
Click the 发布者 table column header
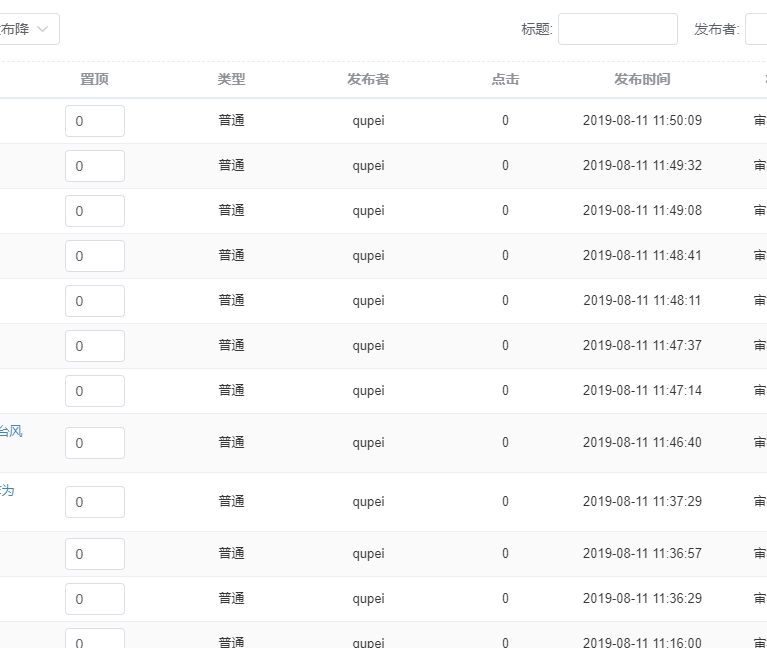click(x=368, y=79)
